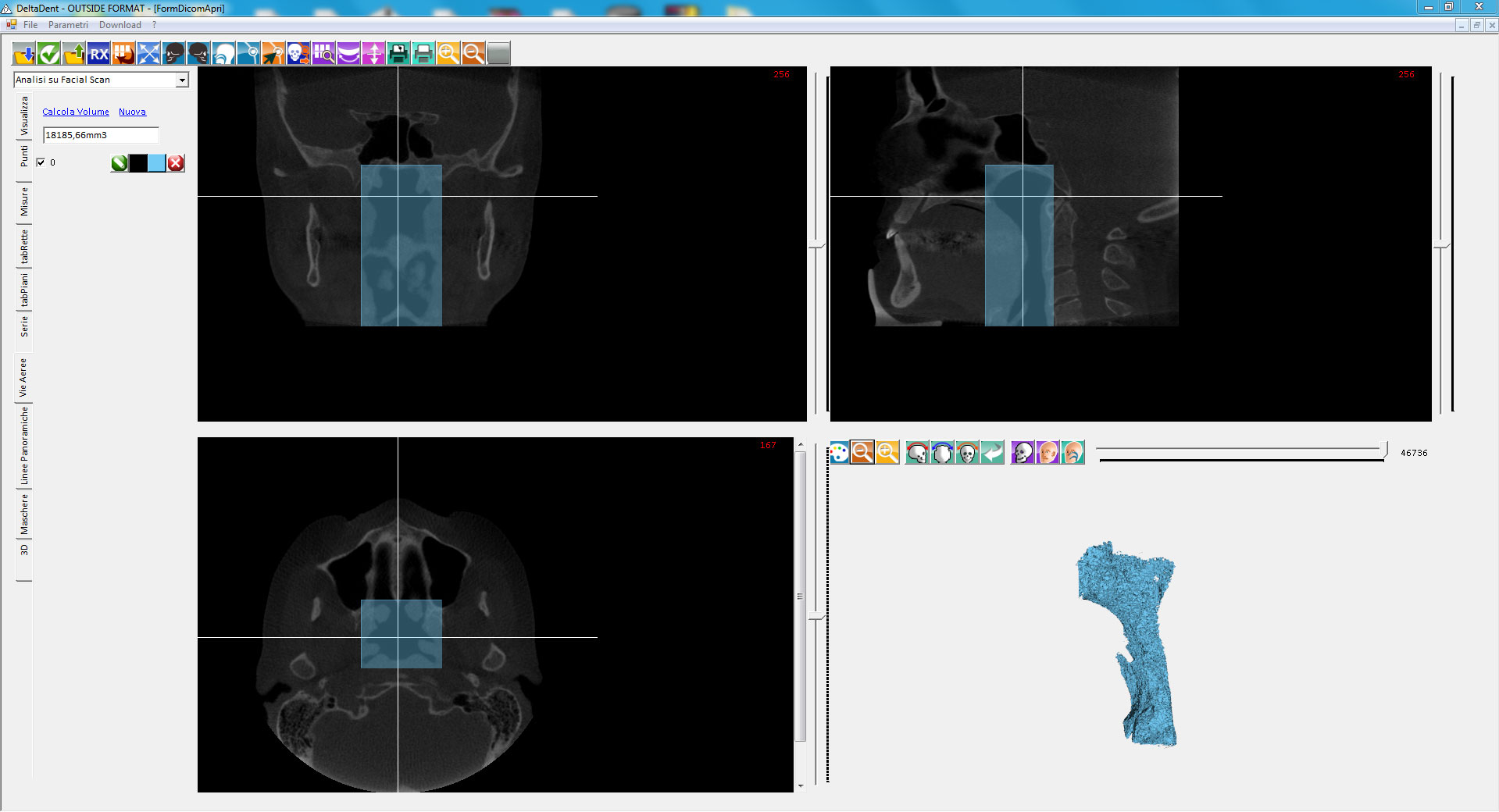The width and height of the screenshot is (1499, 812).
Task: Switch to the Maschere side tab
Action: point(24,515)
